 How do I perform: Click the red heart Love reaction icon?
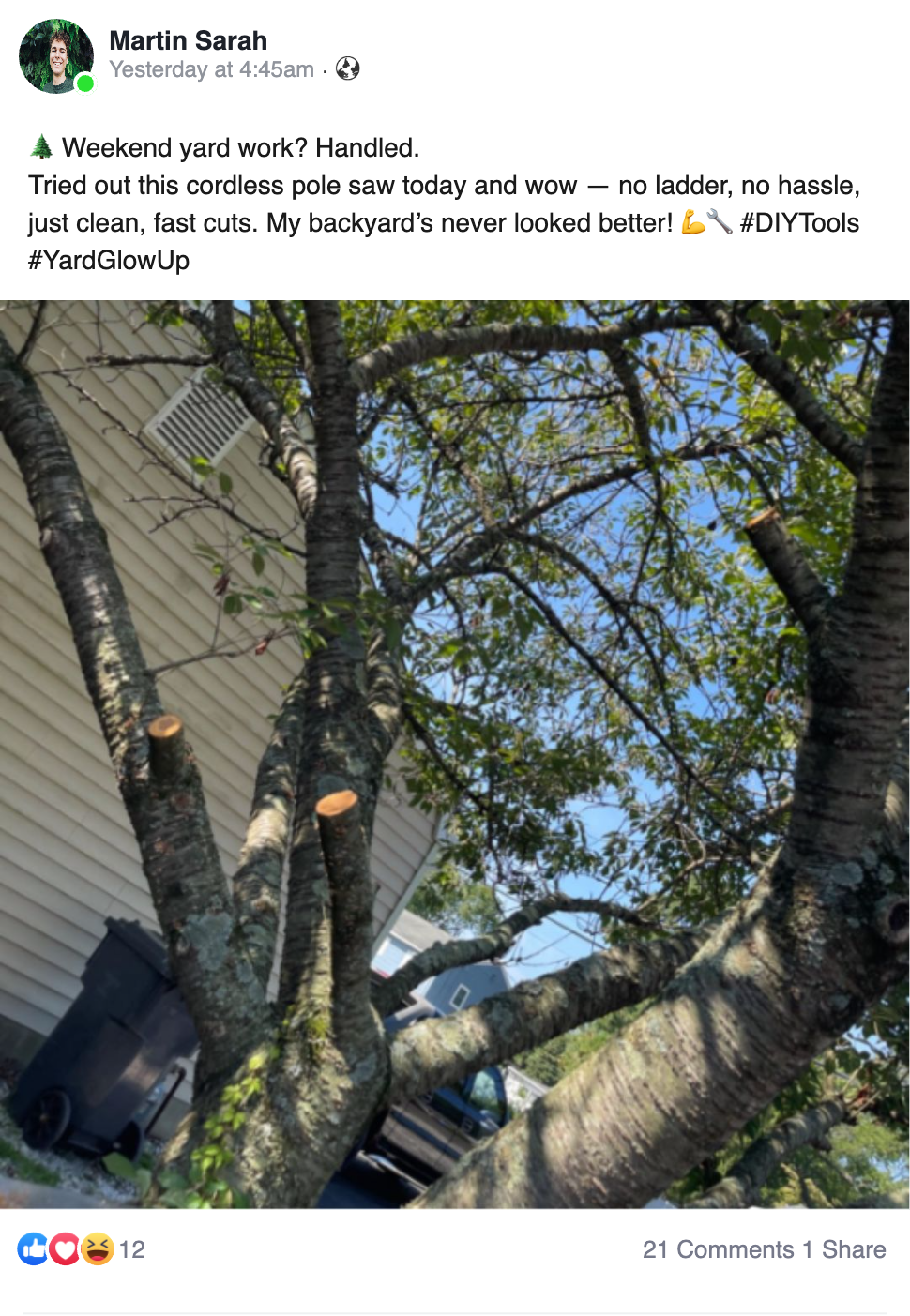click(65, 1248)
